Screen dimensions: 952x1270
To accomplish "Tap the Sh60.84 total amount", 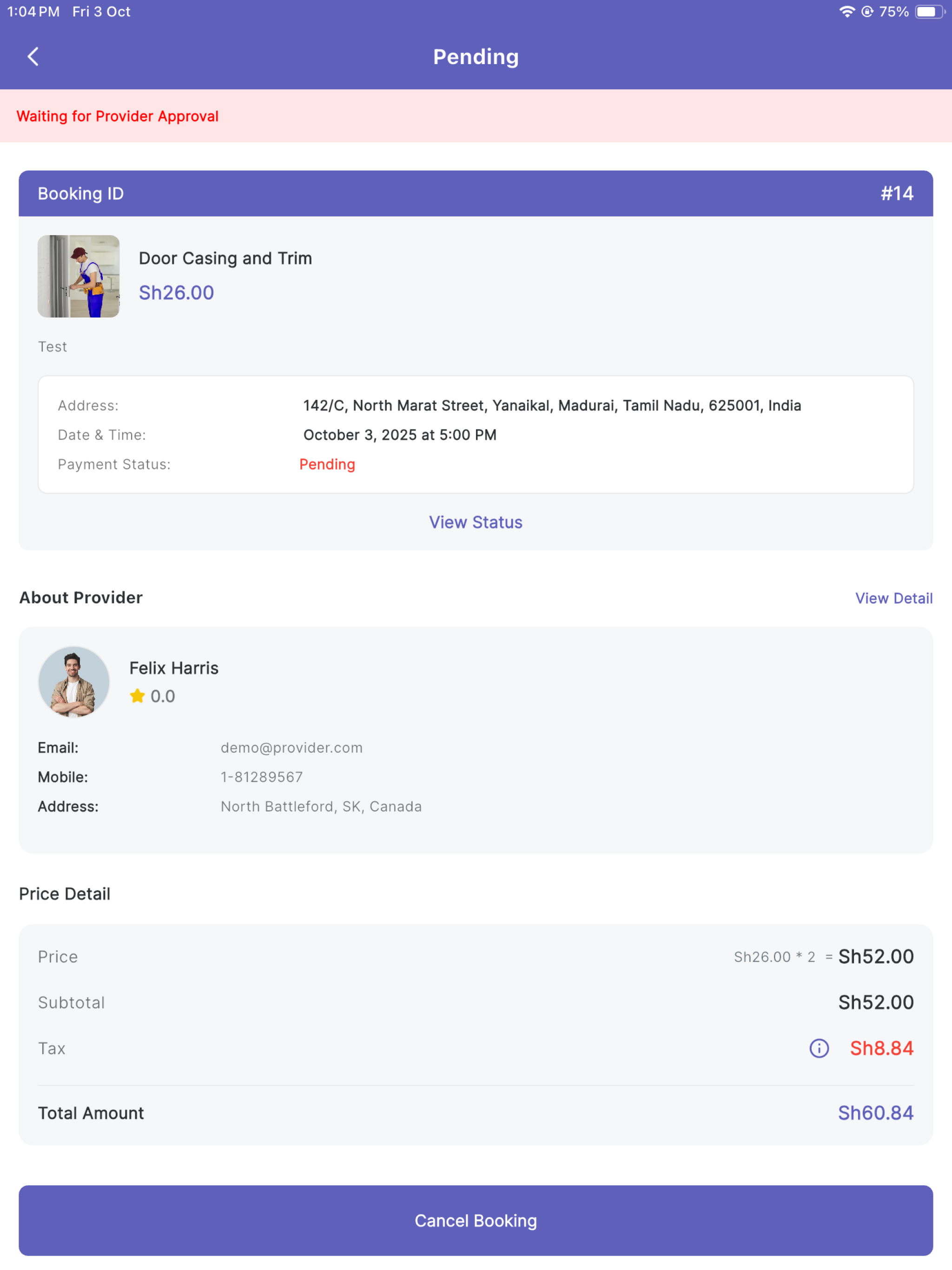I will point(876,1113).
